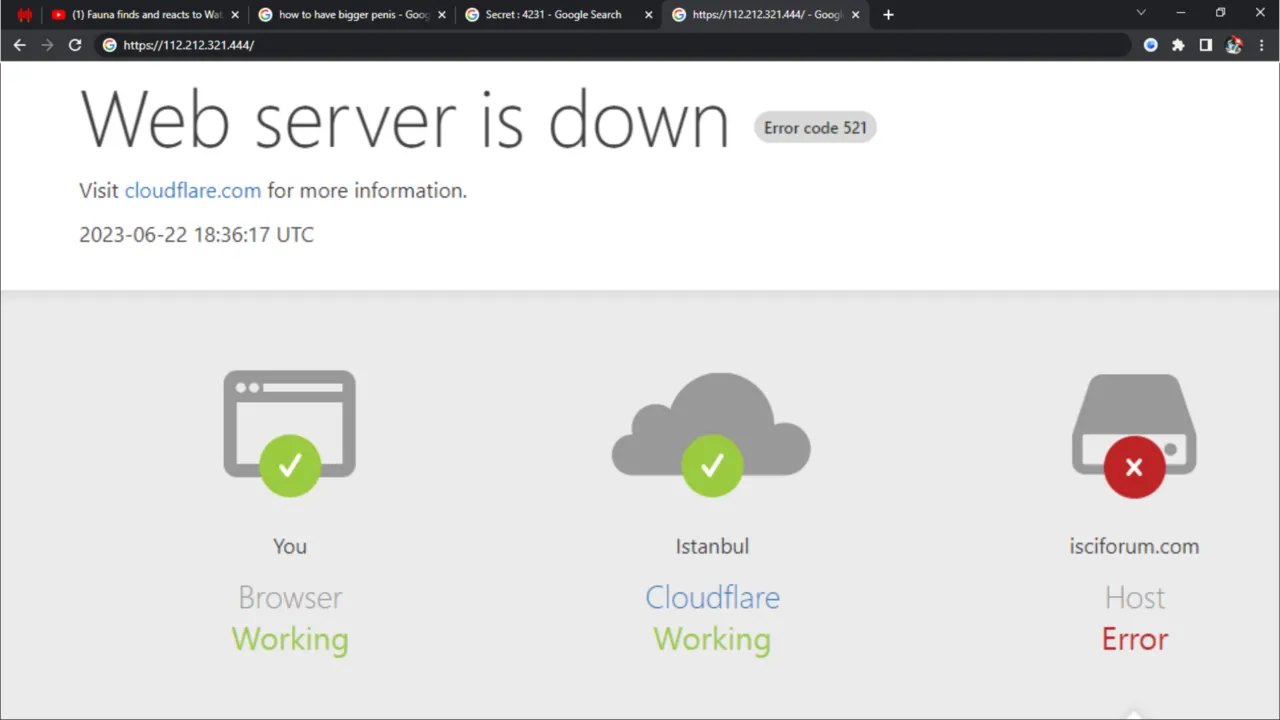Open the Extensions puzzle-piece menu
The height and width of the screenshot is (720, 1280).
[1178, 45]
